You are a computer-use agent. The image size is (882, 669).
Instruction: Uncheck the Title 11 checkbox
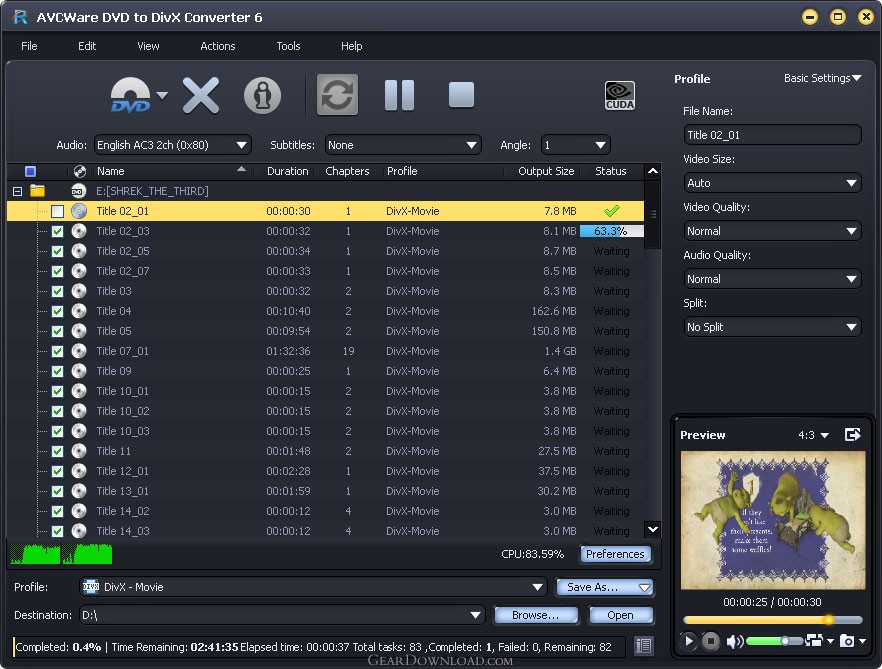57,451
